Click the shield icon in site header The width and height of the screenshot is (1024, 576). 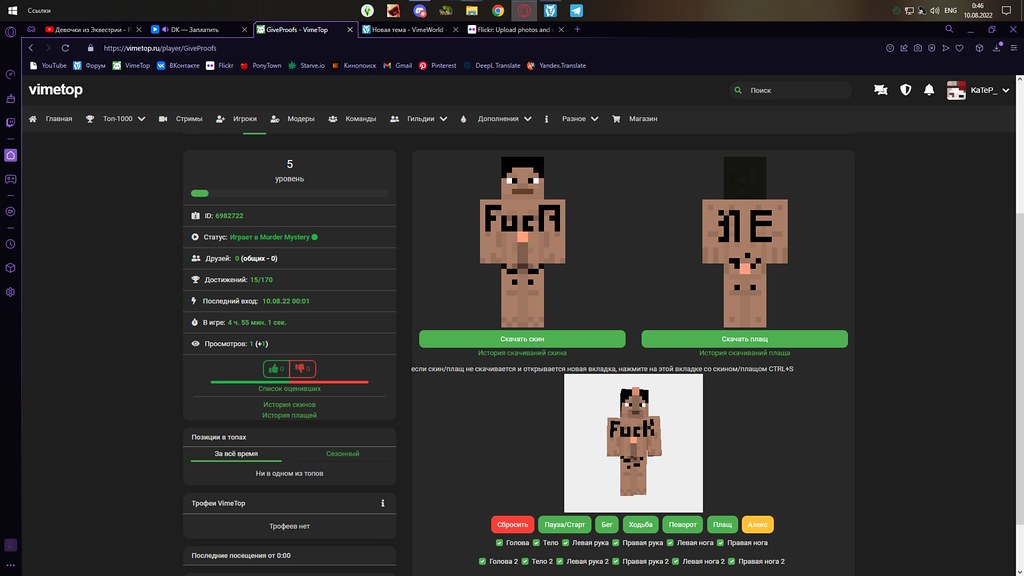pyautogui.click(x=906, y=90)
